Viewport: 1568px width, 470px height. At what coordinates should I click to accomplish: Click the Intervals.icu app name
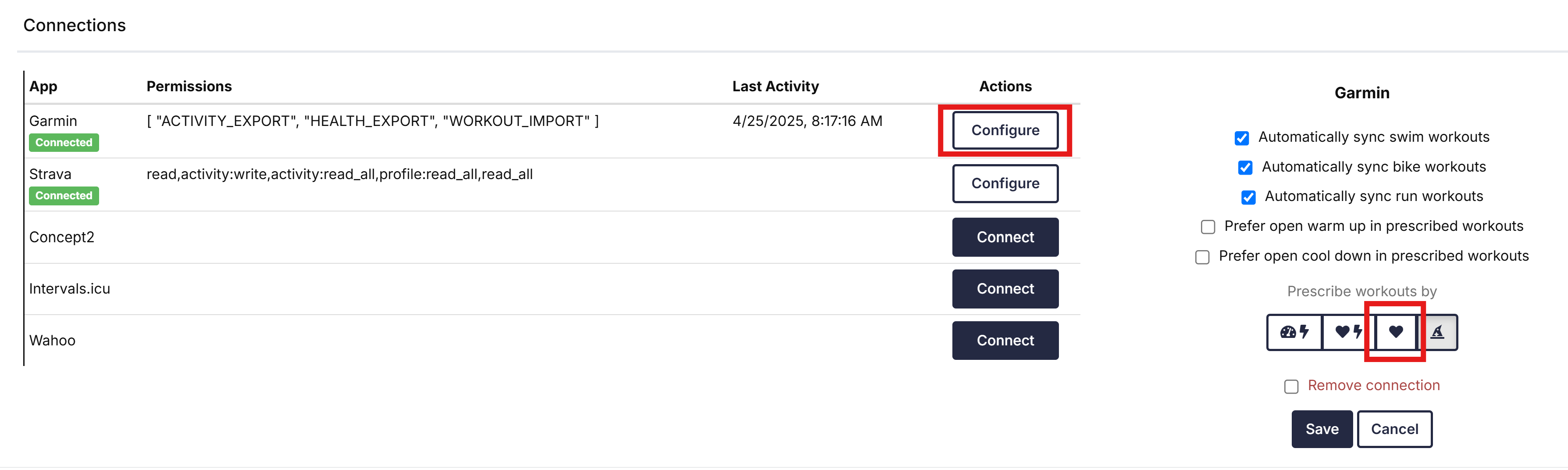coord(69,289)
